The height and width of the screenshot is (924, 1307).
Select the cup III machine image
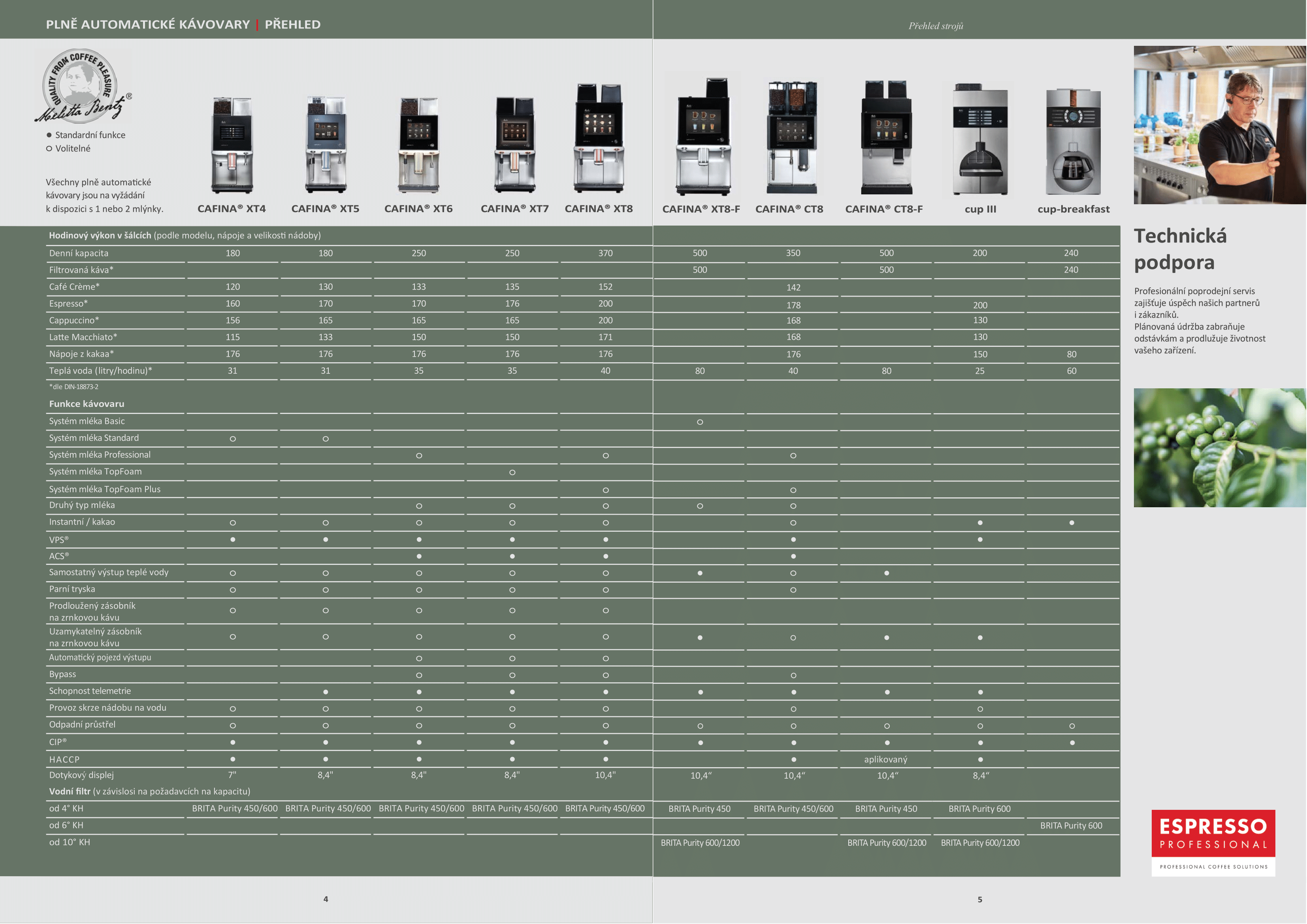pyautogui.click(x=980, y=139)
